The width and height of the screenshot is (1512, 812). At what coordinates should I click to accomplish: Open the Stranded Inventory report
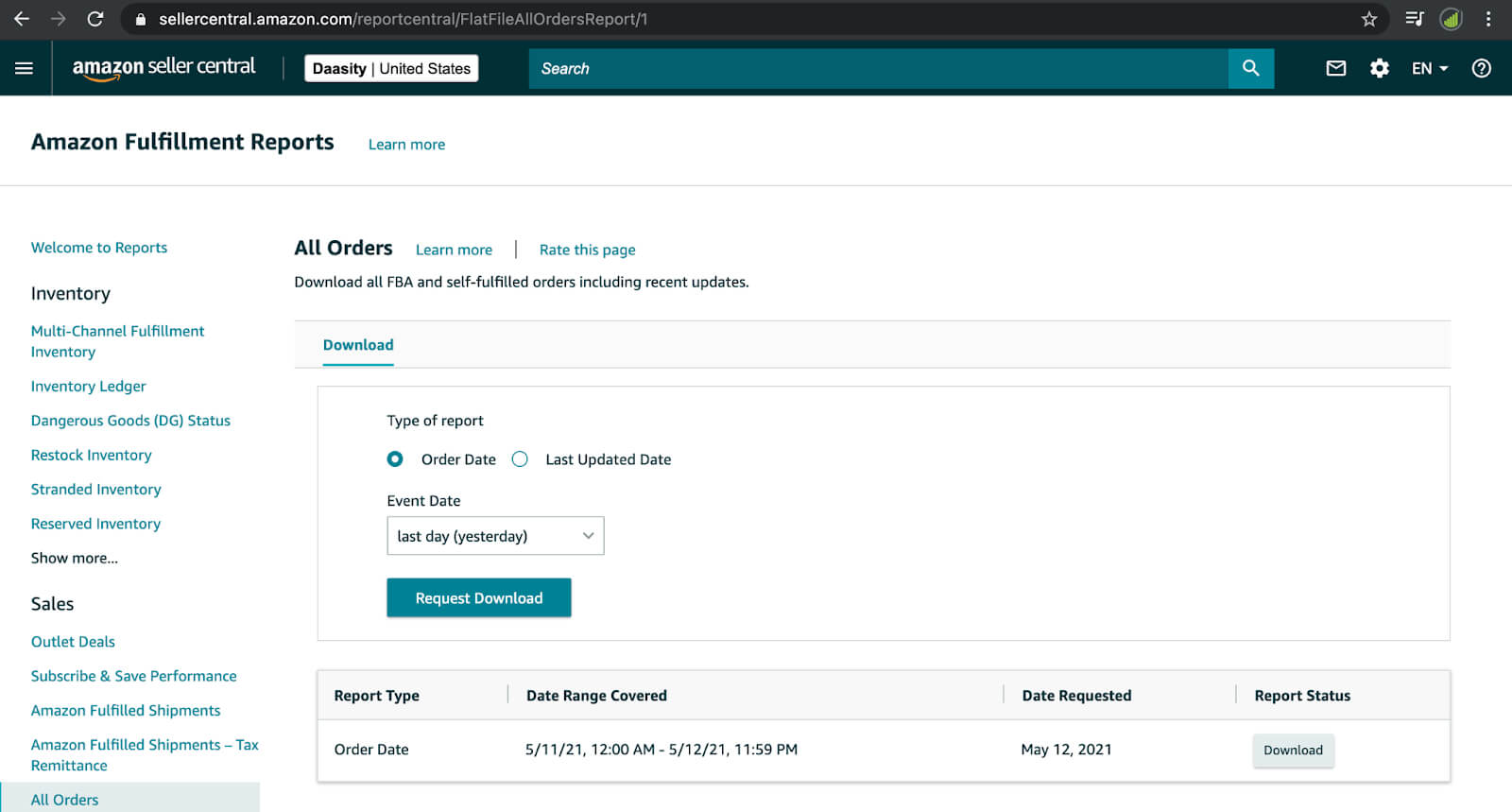pos(96,490)
